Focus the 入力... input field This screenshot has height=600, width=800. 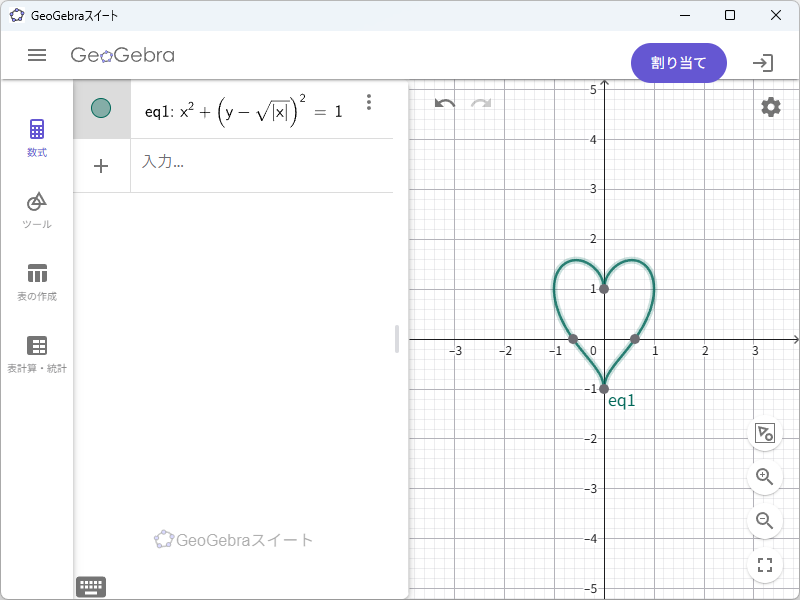tap(261, 165)
